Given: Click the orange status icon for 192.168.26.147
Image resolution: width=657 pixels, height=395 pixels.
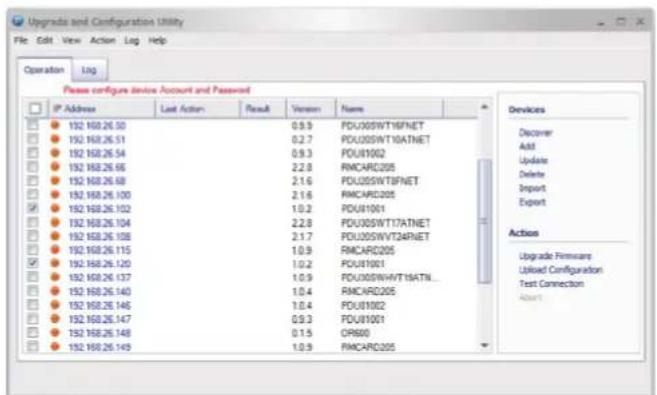Looking at the screenshot, I should tap(55, 318).
